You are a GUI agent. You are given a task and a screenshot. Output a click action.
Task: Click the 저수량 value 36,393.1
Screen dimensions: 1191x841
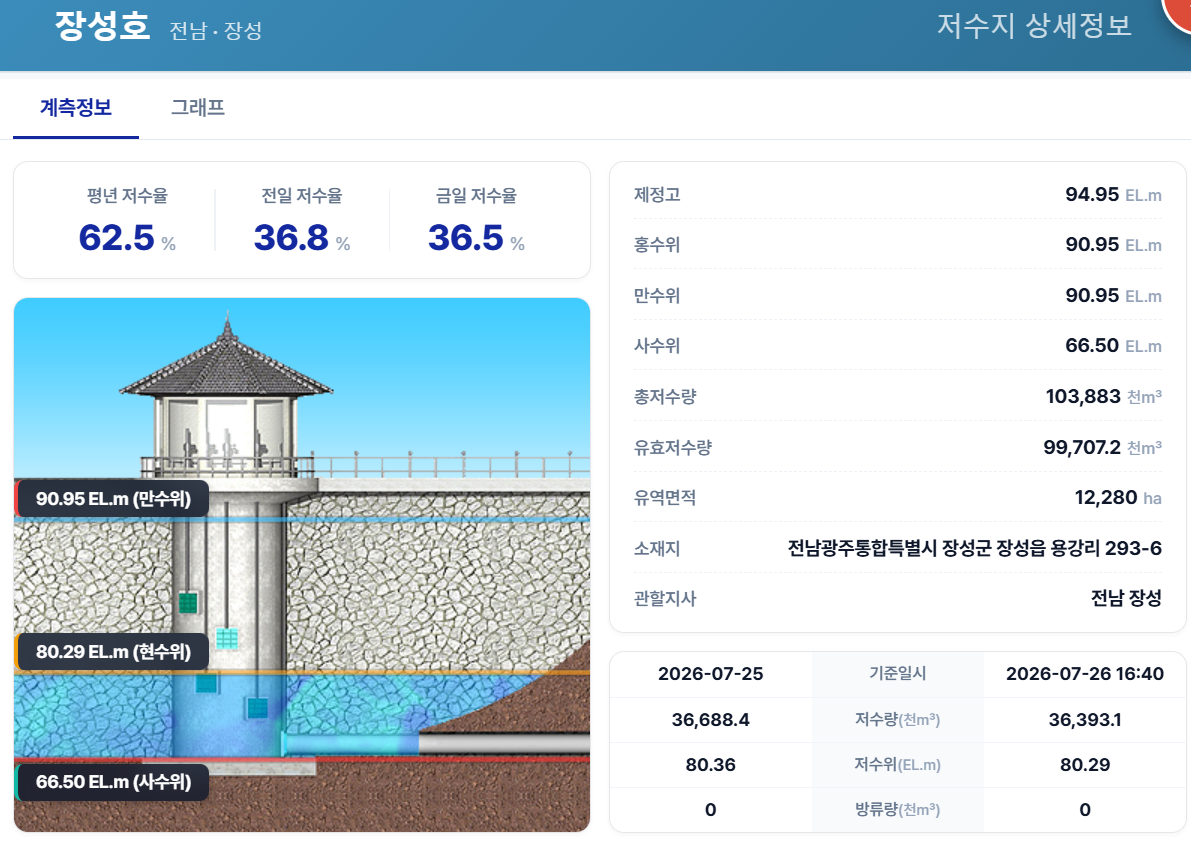coord(1085,719)
